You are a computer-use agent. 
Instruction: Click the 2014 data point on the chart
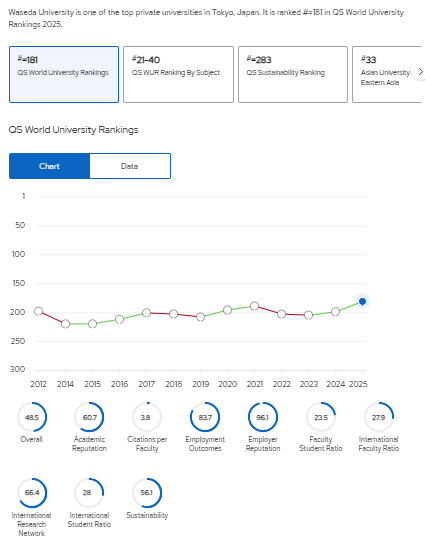[65, 324]
